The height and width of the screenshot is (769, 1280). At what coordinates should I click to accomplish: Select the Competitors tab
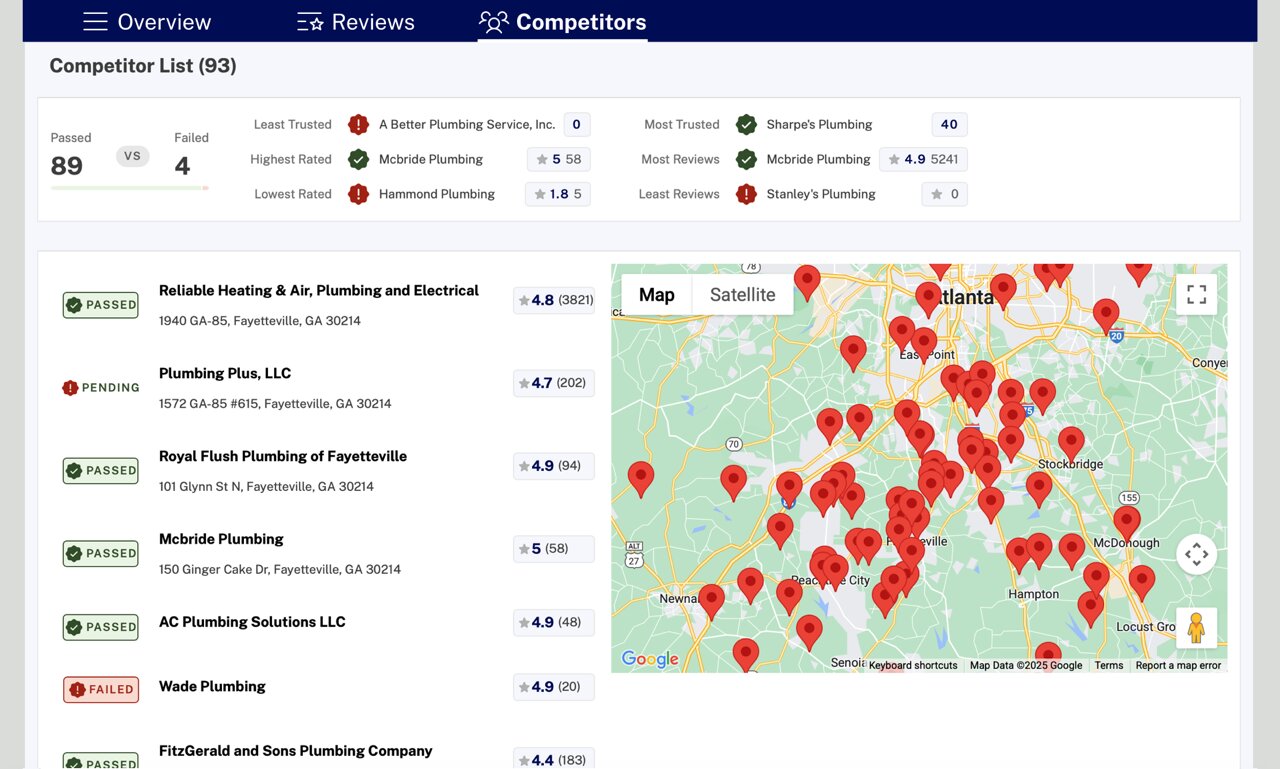click(563, 22)
